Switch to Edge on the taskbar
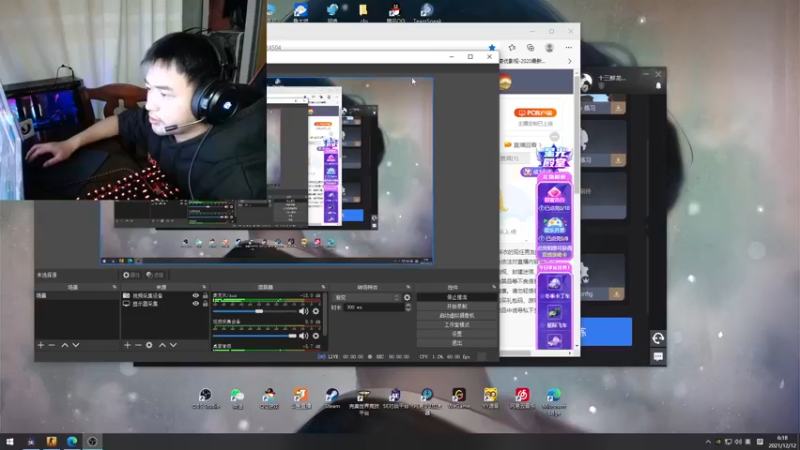Viewport: 800px width, 450px height. pos(72,442)
